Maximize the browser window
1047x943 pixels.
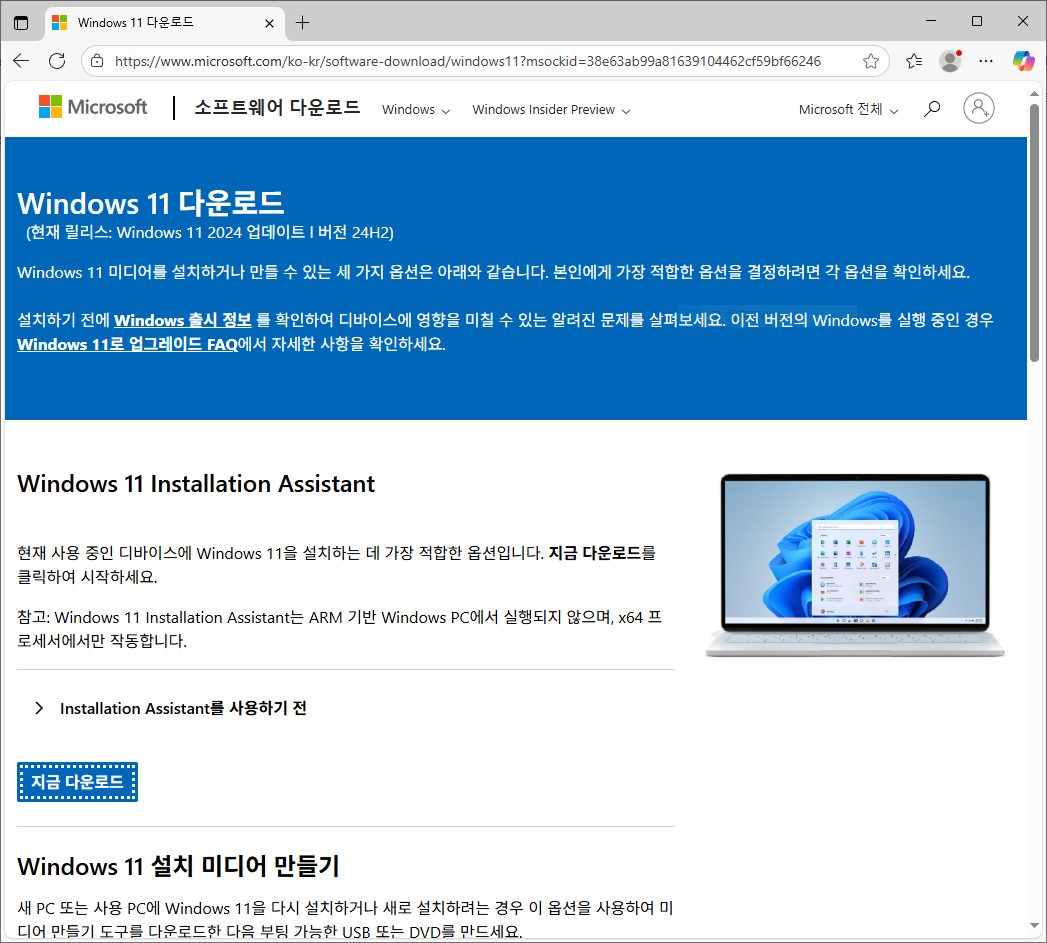click(x=977, y=21)
